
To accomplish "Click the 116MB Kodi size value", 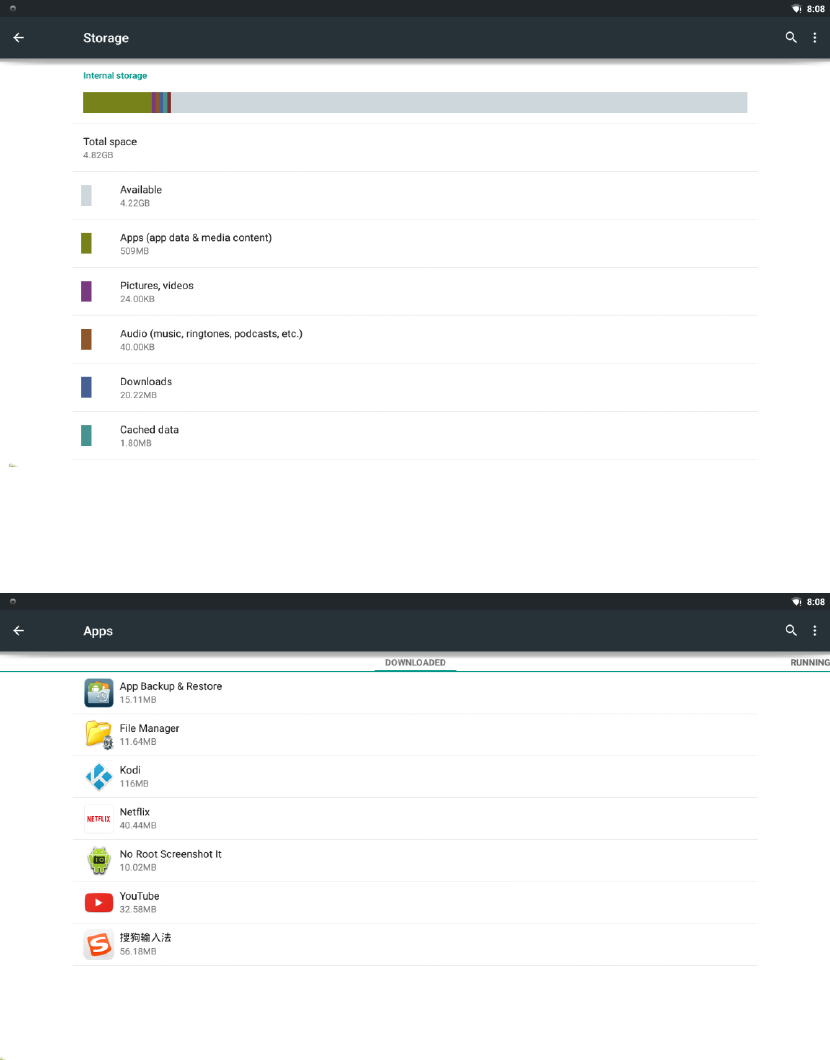I will 134,784.
